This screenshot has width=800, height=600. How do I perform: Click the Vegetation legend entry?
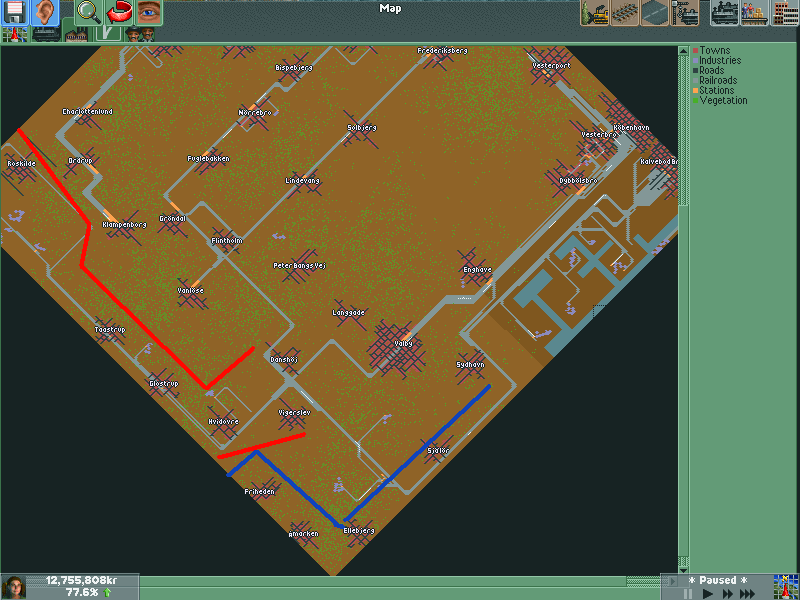pos(720,101)
